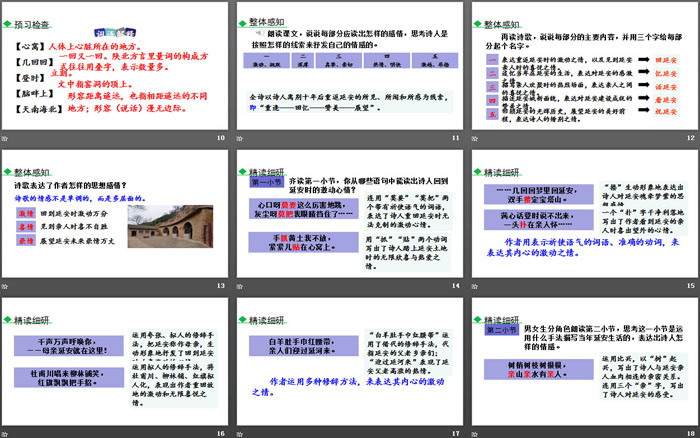Select slide 13 containing the cave dwelling photo
The height and width of the screenshot is (438, 700).
[x=115, y=214]
